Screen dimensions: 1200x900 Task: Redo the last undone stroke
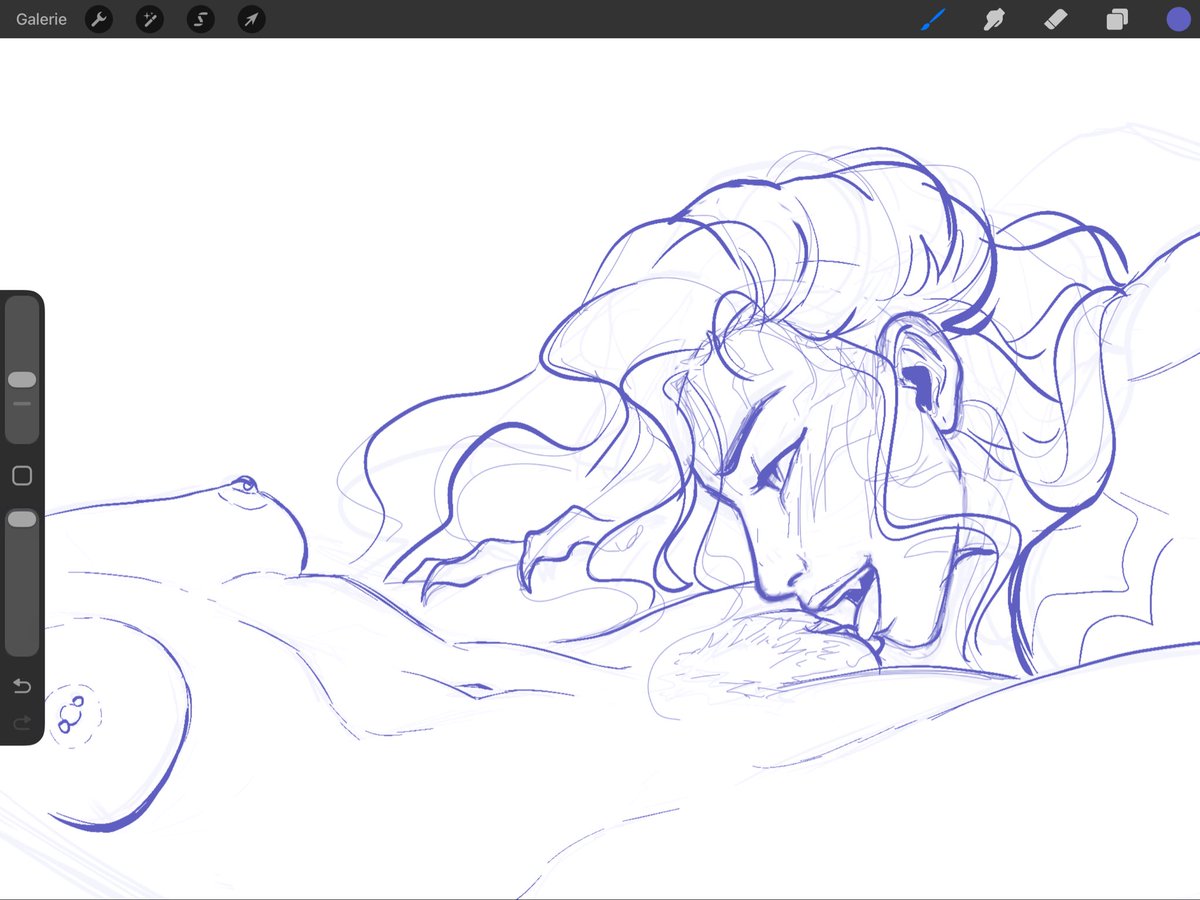(22, 722)
